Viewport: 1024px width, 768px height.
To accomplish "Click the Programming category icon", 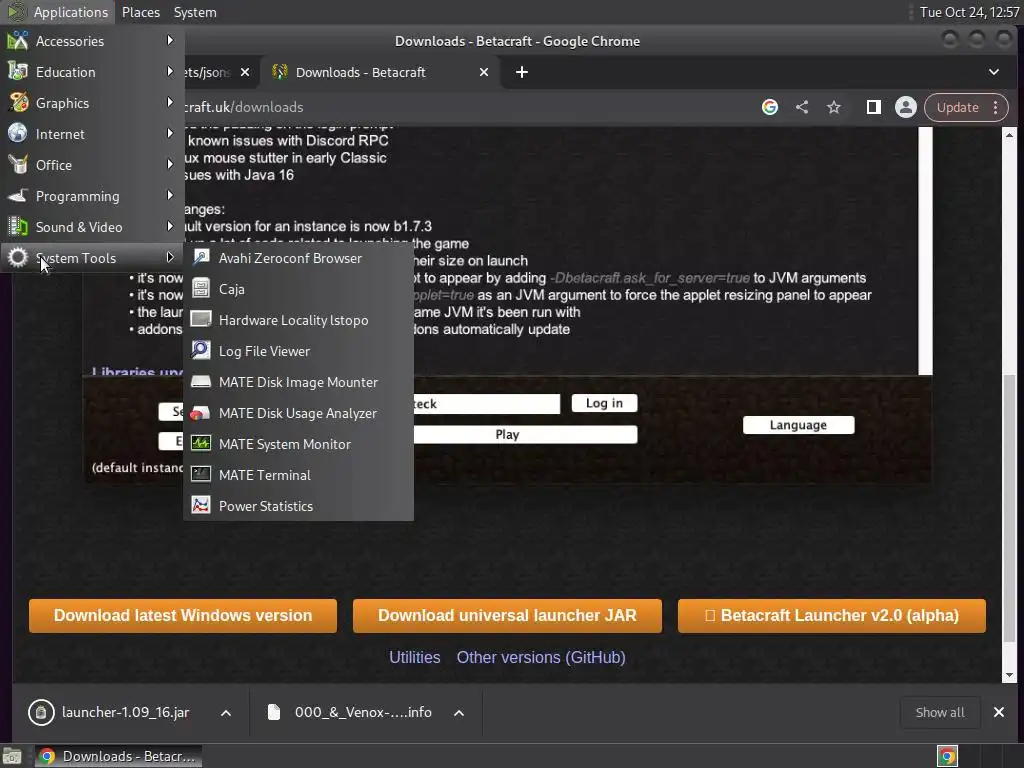I will 18,196.
